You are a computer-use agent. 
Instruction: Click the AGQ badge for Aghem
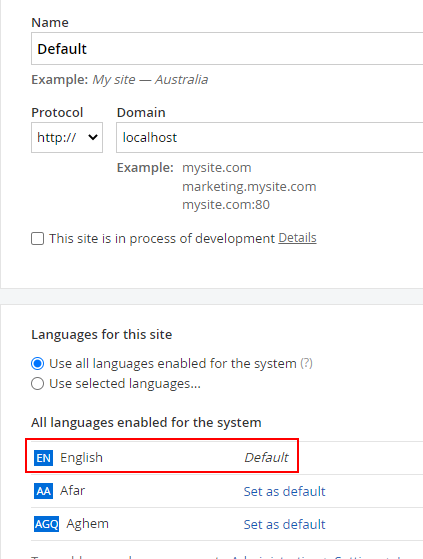[x=47, y=524]
